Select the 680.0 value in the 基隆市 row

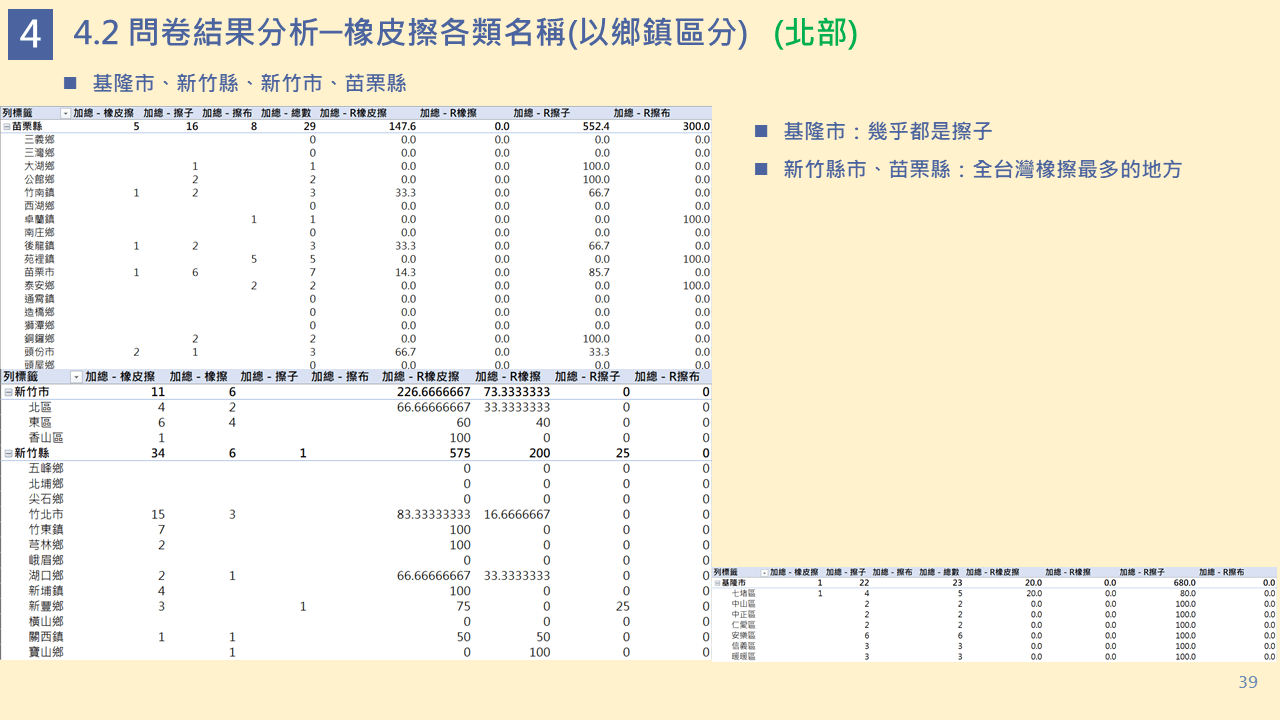pyautogui.click(x=1185, y=582)
